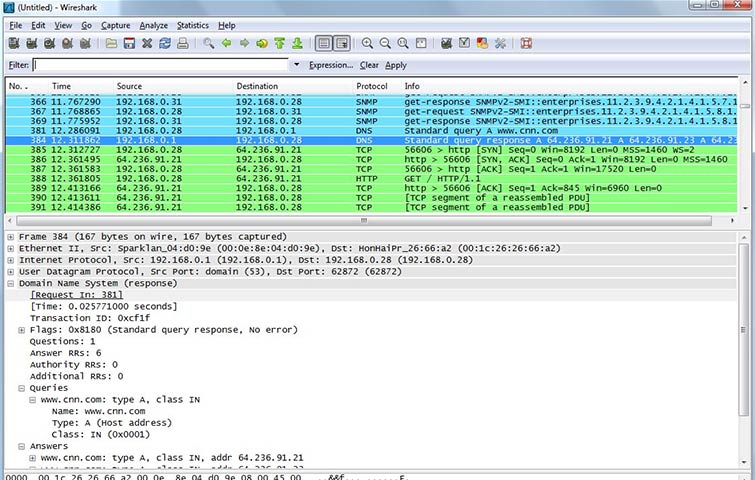Image resolution: width=755 pixels, height=480 pixels.
Task: Open the View menu
Action: coord(63,26)
